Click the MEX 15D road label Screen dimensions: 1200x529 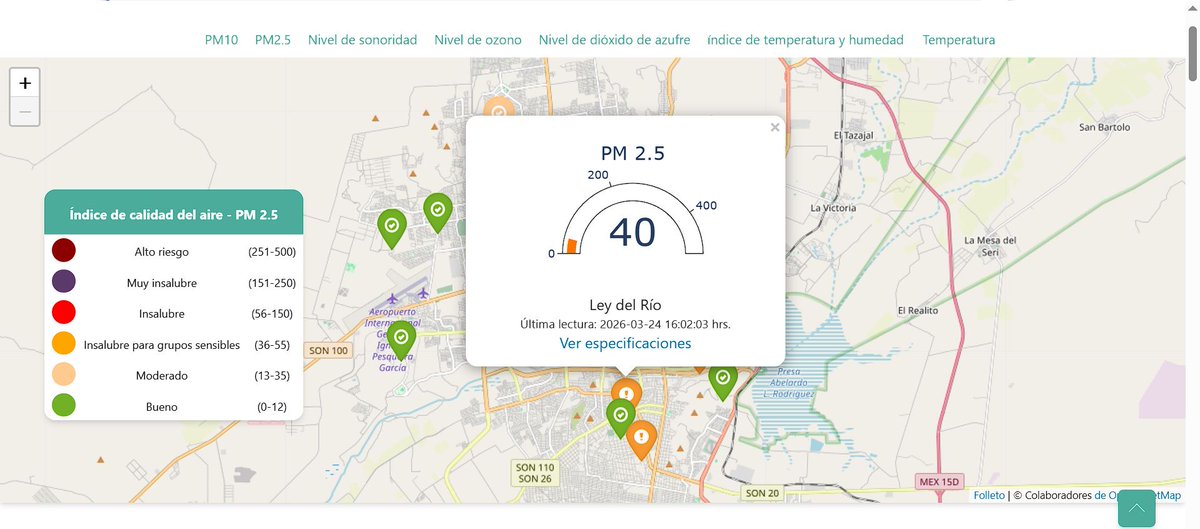click(x=939, y=483)
